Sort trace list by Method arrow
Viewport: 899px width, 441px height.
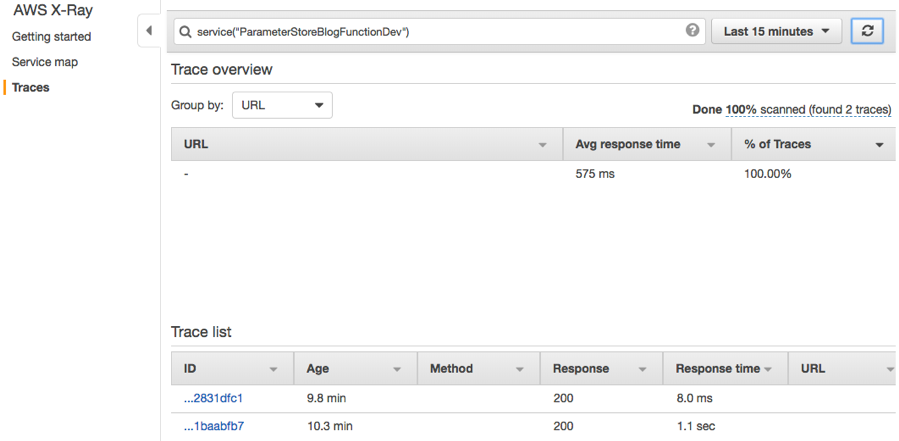(519, 369)
